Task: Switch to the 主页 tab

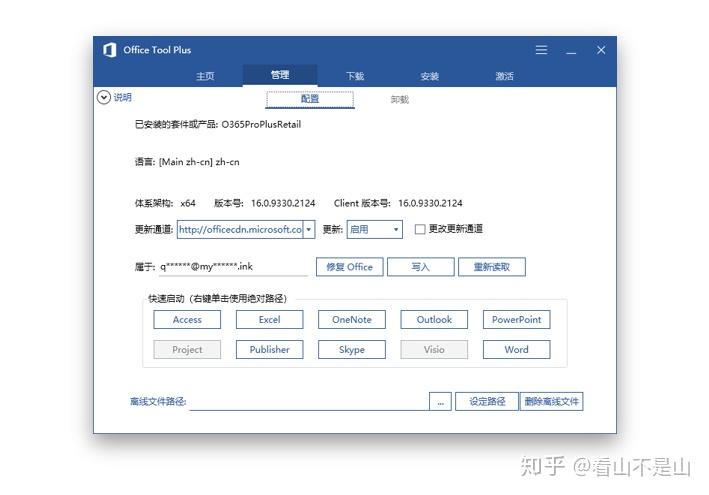Action: click(205, 76)
